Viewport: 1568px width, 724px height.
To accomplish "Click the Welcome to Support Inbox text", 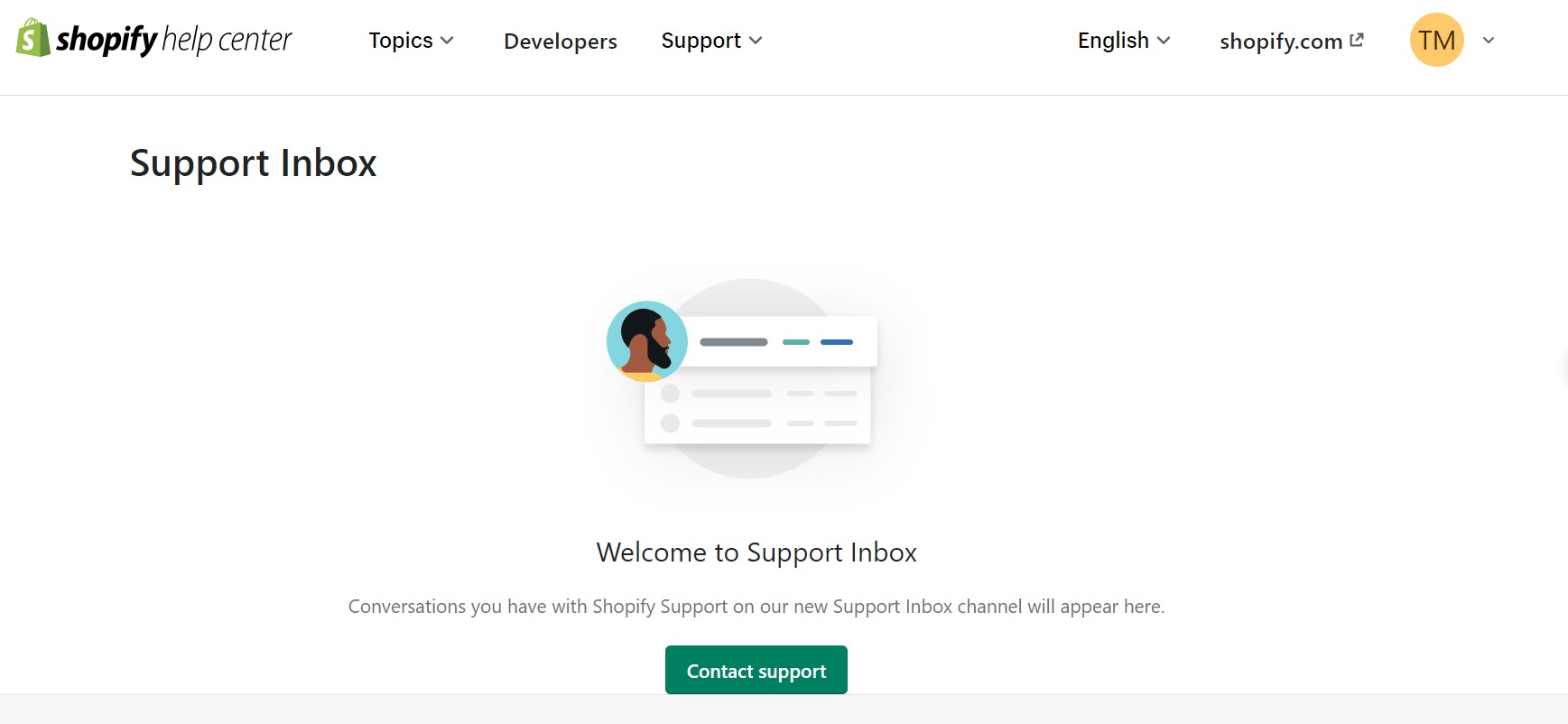I will pyautogui.click(x=756, y=552).
